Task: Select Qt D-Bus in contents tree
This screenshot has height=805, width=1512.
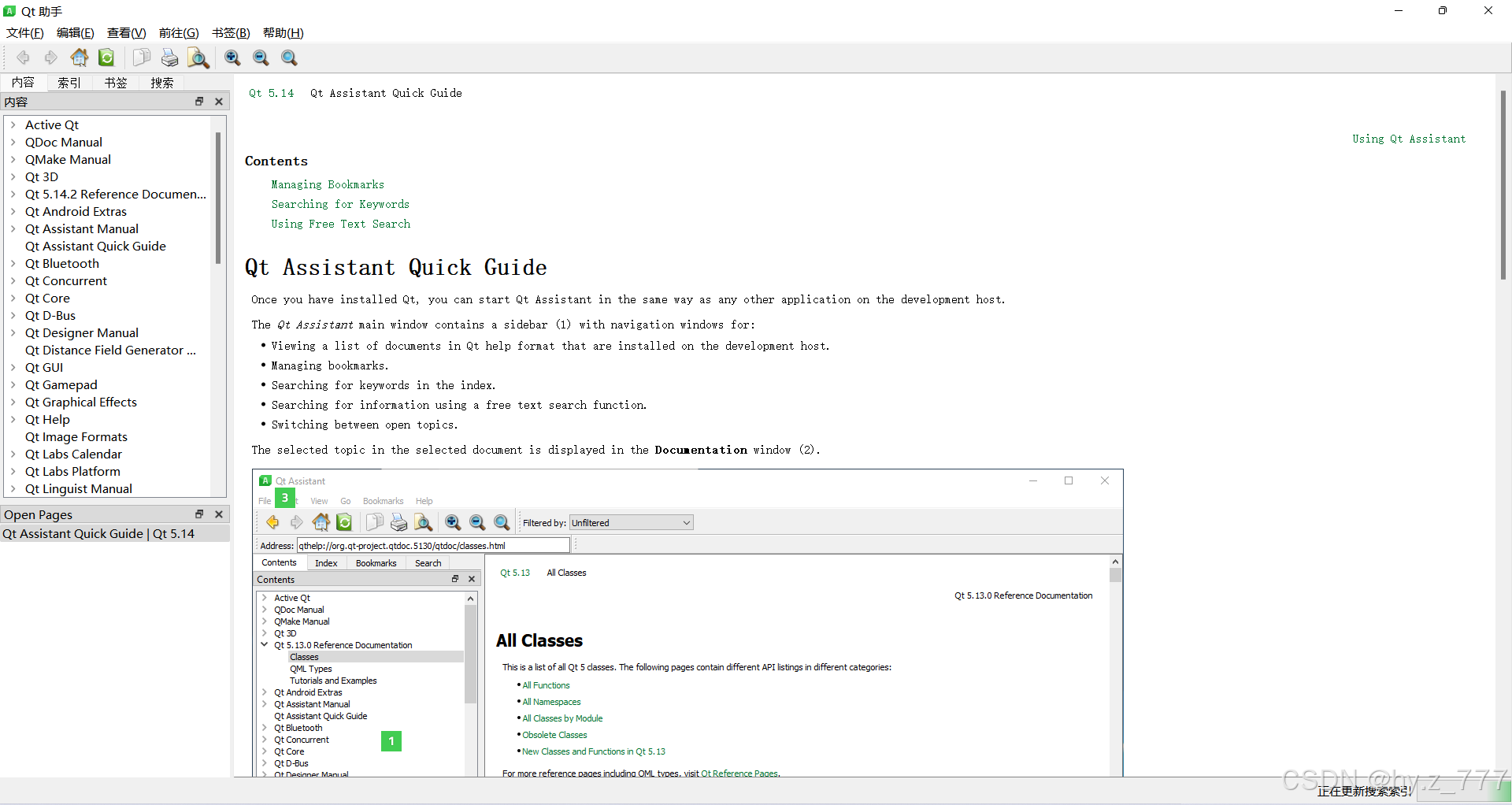Action: 50,315
